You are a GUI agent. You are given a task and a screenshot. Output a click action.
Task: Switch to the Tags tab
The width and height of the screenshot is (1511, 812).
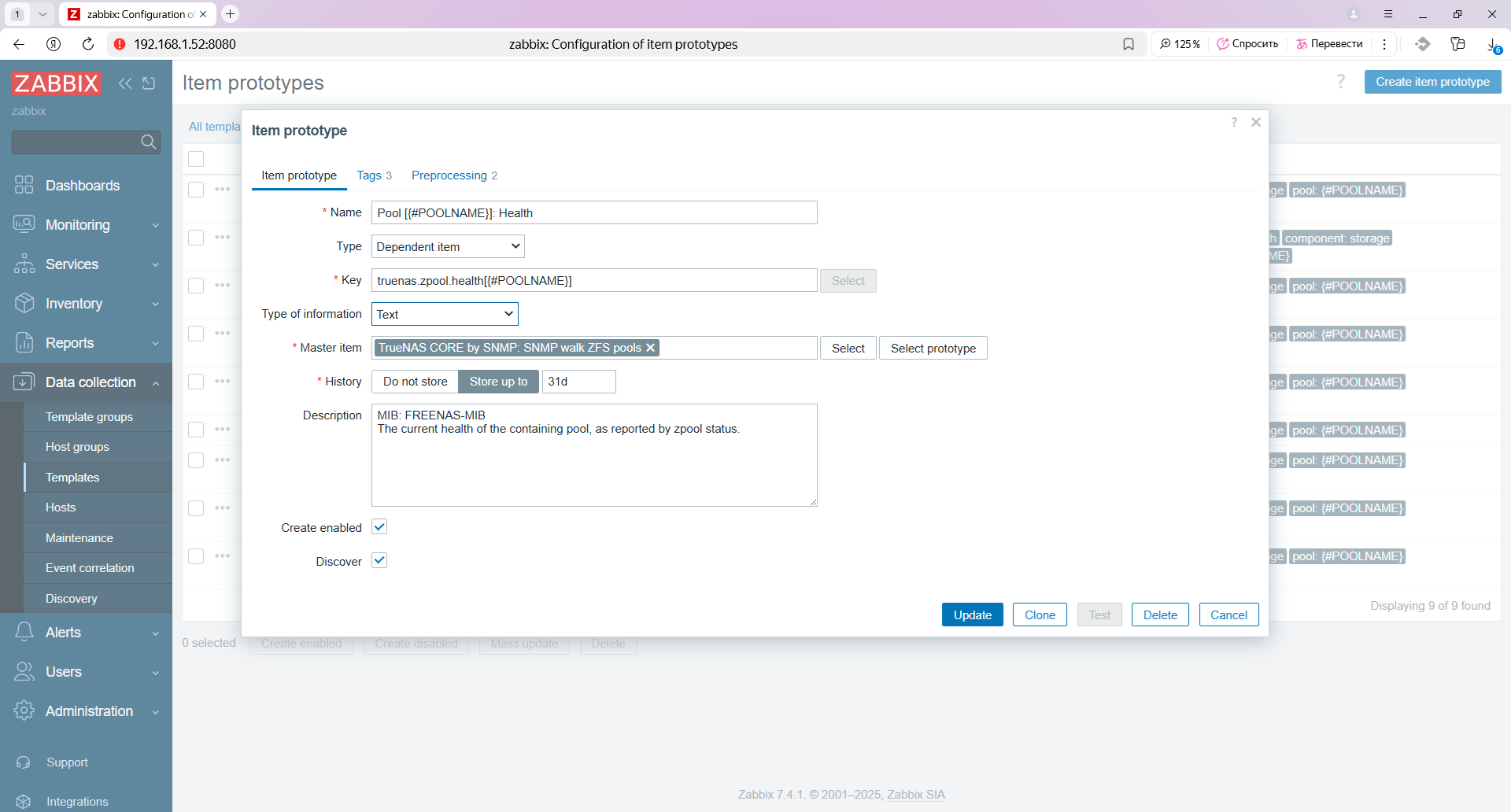[x=374, y=175]
